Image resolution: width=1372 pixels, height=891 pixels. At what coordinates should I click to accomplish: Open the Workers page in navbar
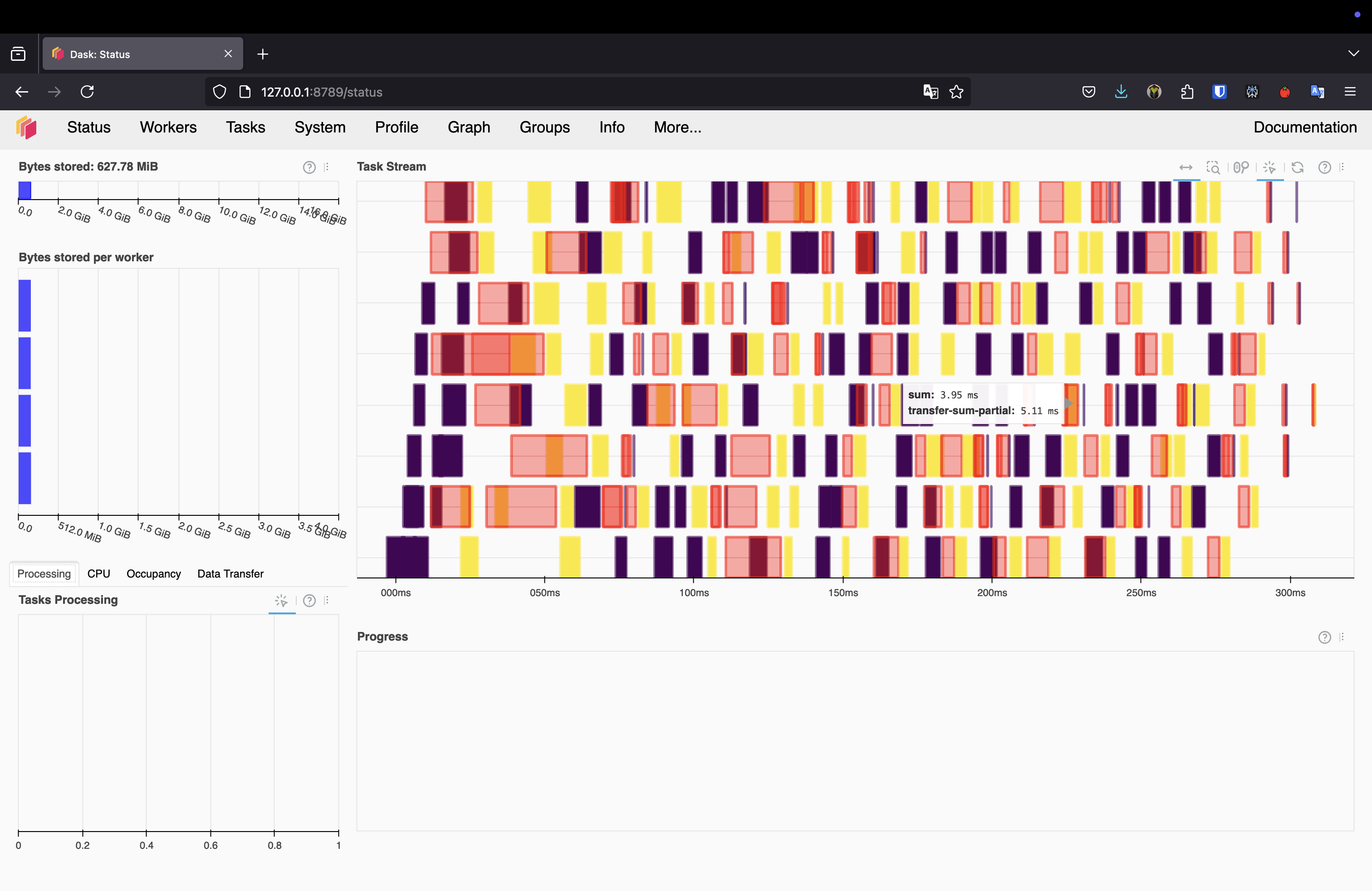pyautogui.click(x=168, y=127)
